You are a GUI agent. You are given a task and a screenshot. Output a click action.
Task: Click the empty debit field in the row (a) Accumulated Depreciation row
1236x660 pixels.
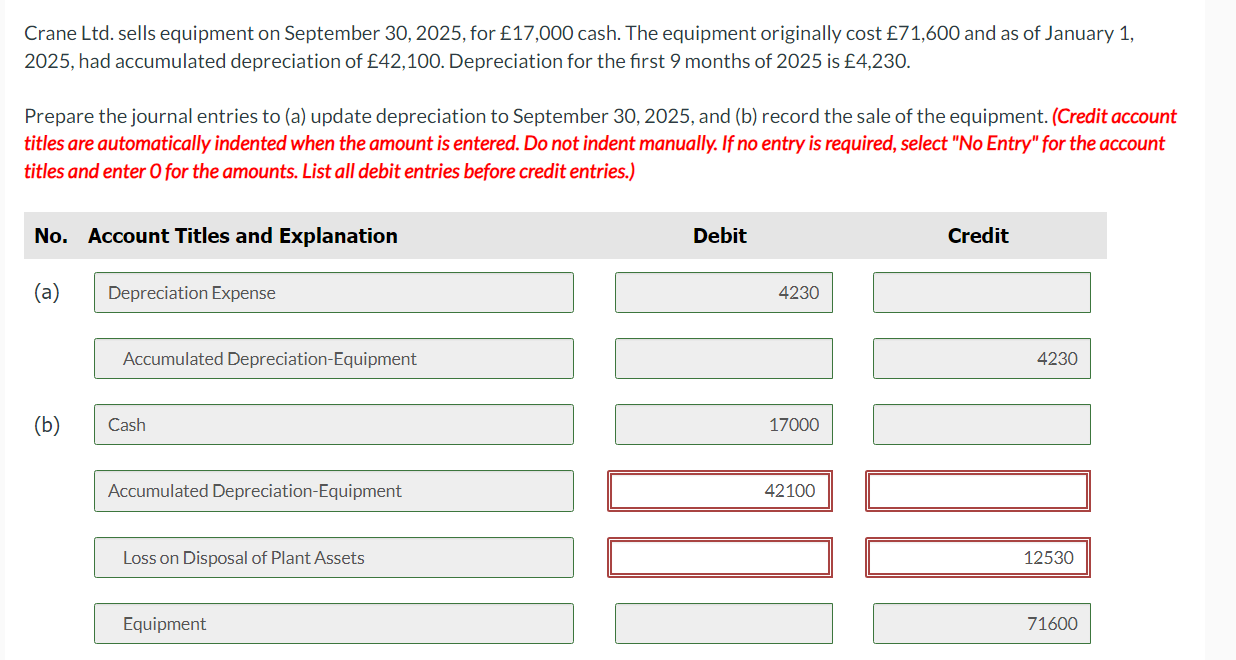[724, 359]
